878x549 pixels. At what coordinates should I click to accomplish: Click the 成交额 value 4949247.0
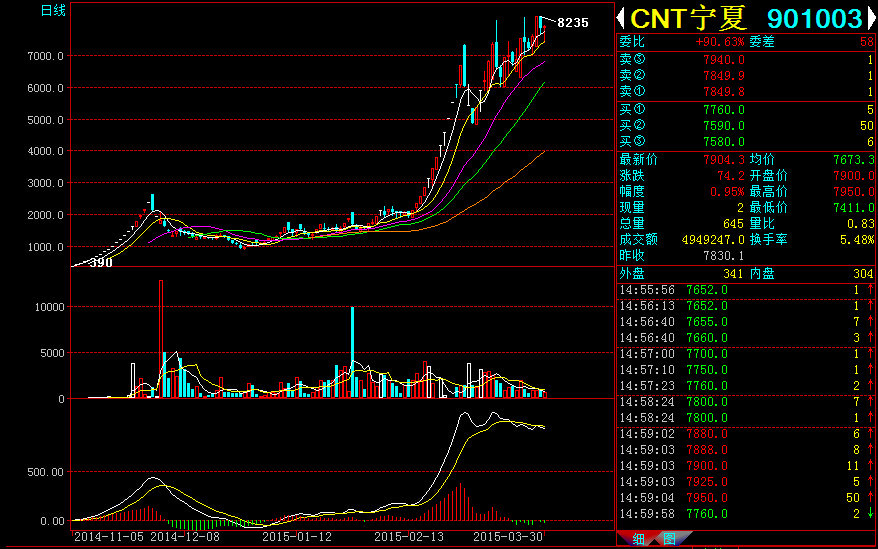point(713,240)
